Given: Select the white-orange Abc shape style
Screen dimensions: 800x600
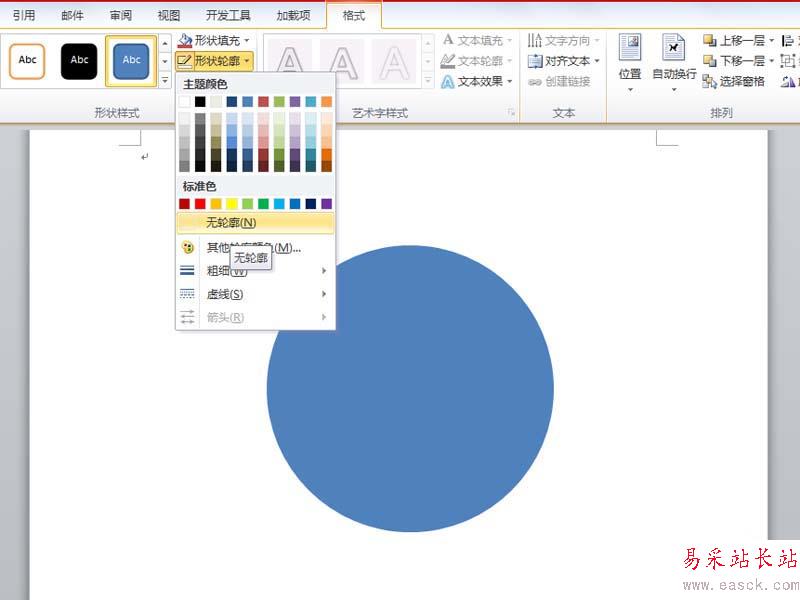Looking at the screenshot, I should [27, 61].
